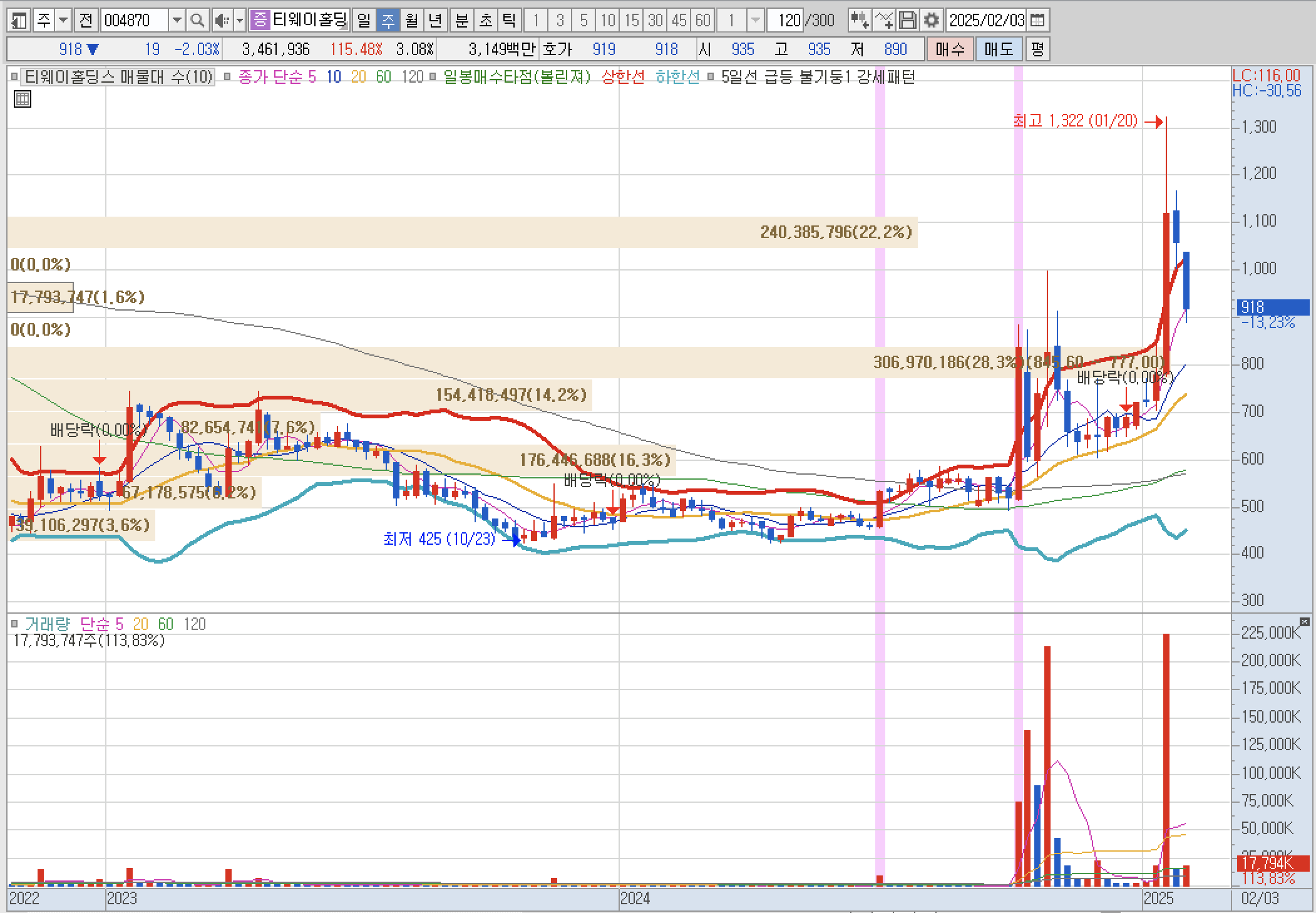Click the sound alert speaker icon

[x=222, y=21]
